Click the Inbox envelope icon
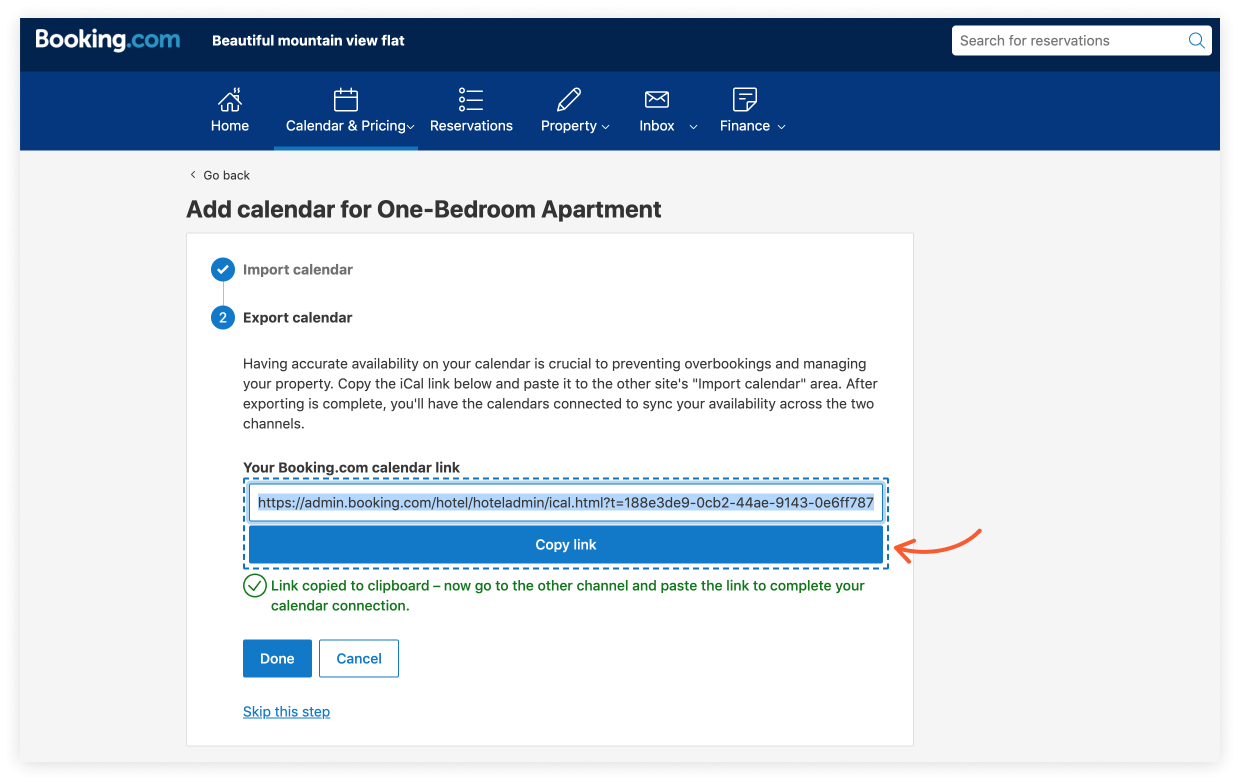Screen dimensions: 1240x784 [x=657, y=100]
